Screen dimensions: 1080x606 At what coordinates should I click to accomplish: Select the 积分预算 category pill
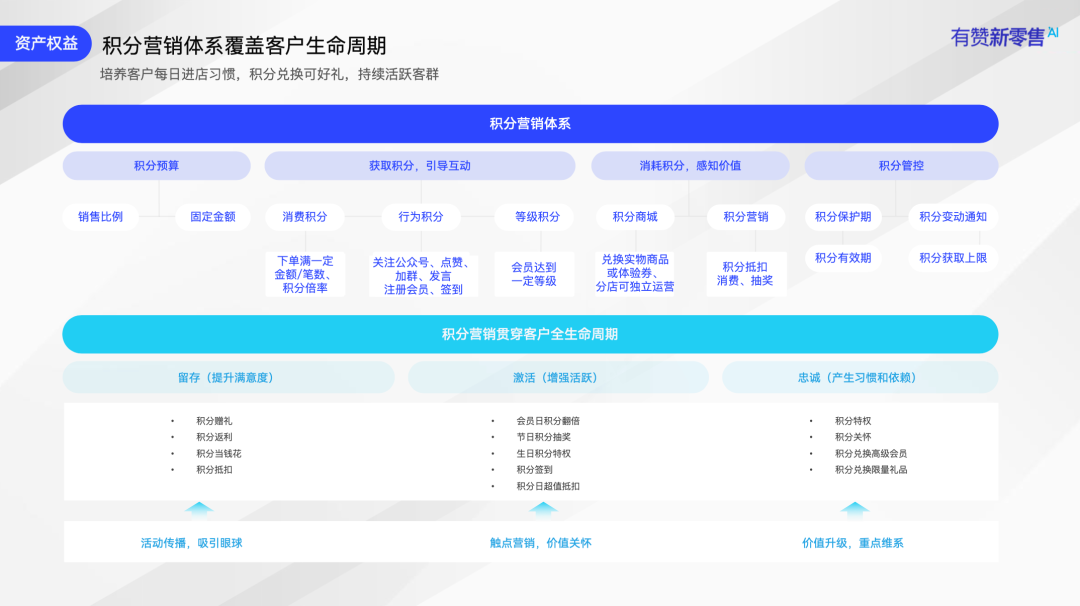click(156, 166)
